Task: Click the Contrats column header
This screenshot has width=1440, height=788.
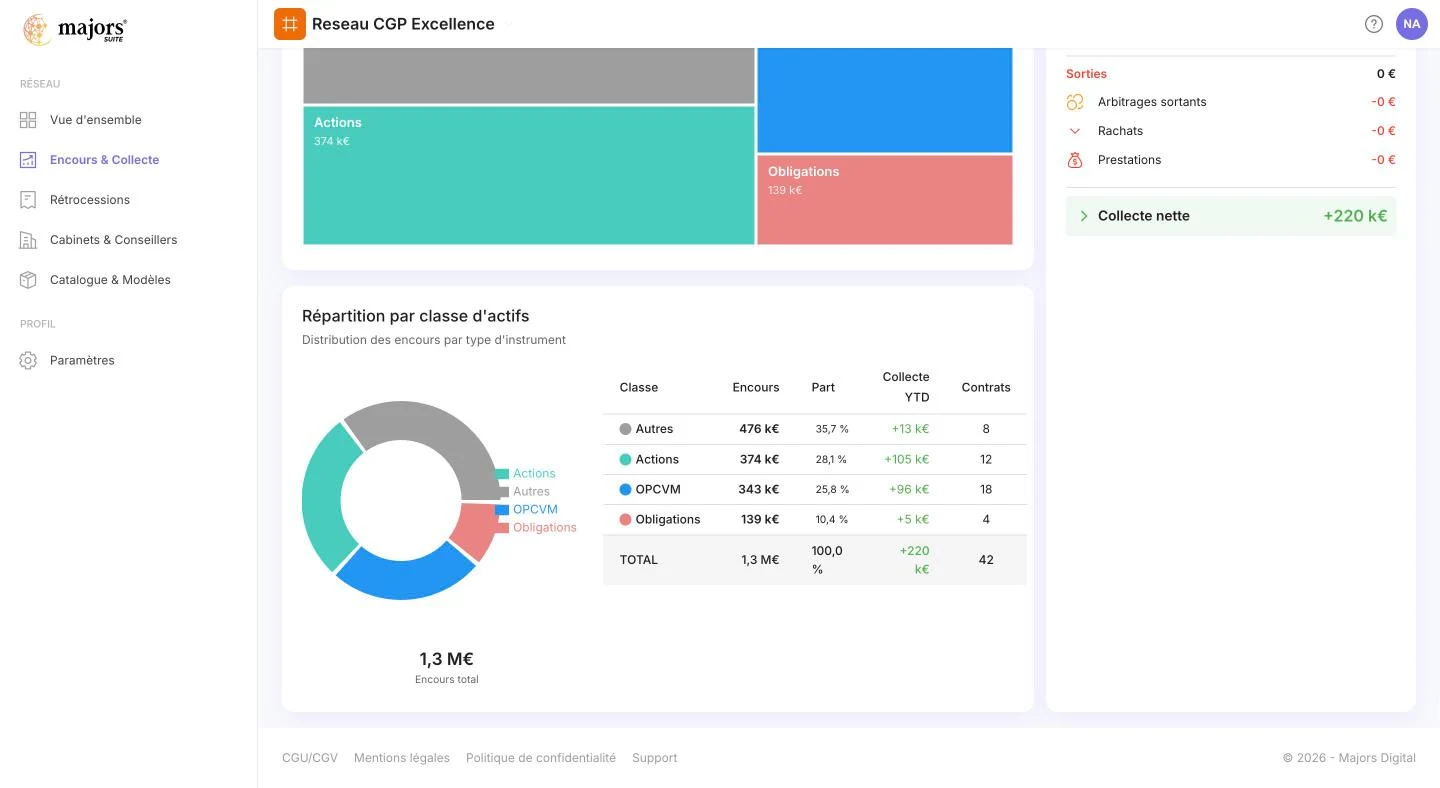Action: [986, 387]
